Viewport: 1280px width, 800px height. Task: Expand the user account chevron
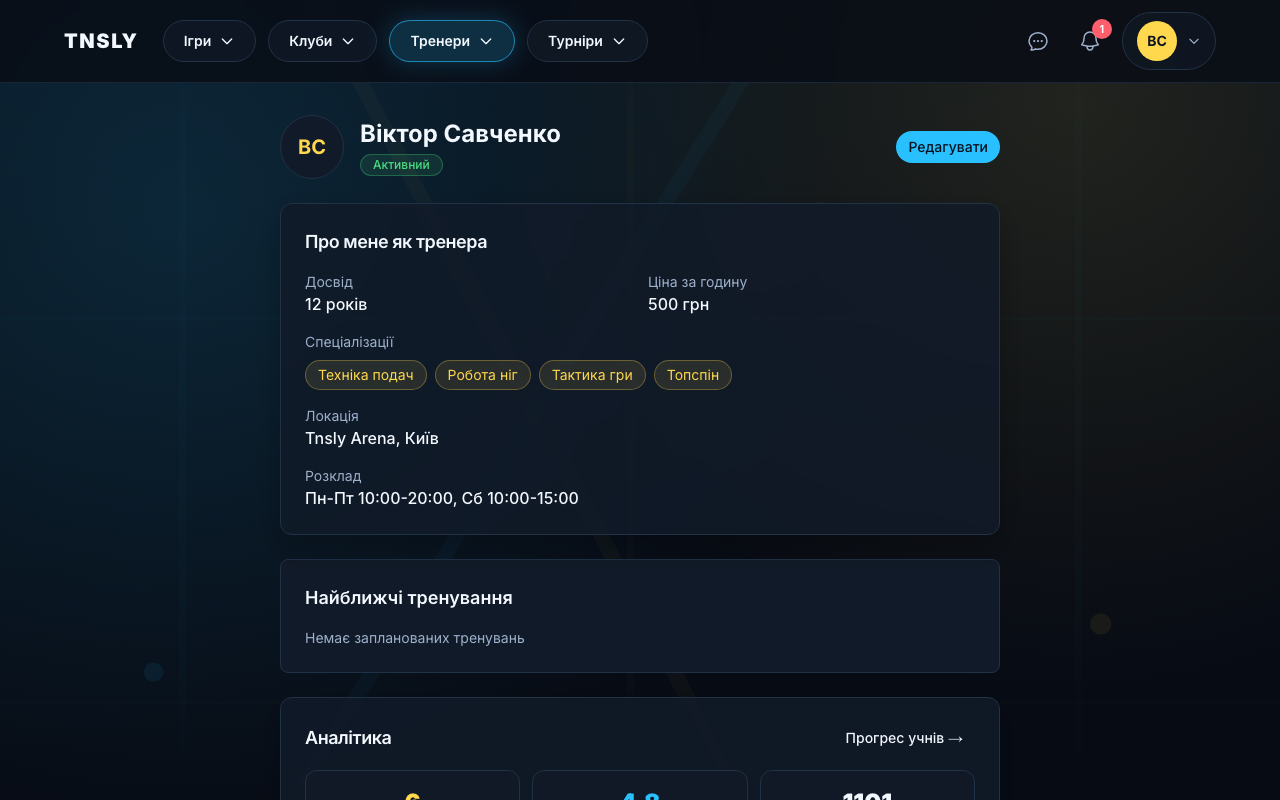coord(1194,41)
